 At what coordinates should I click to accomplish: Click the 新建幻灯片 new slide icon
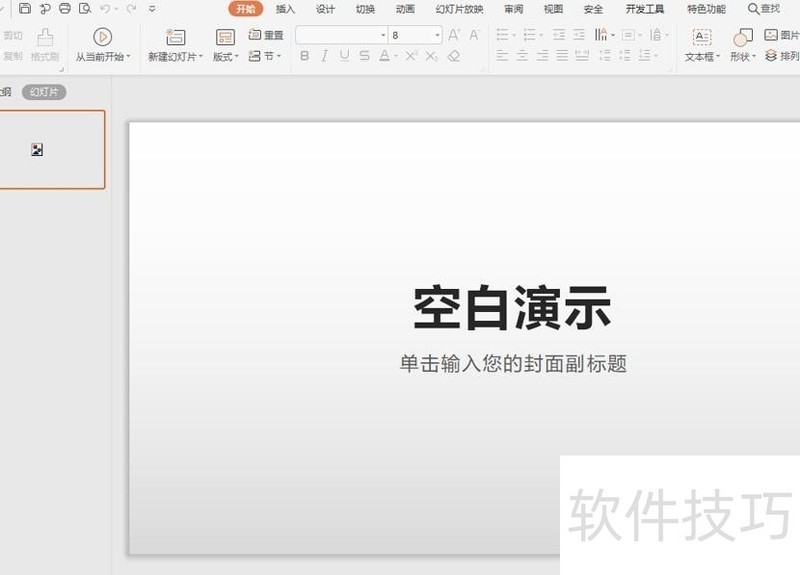176,37
